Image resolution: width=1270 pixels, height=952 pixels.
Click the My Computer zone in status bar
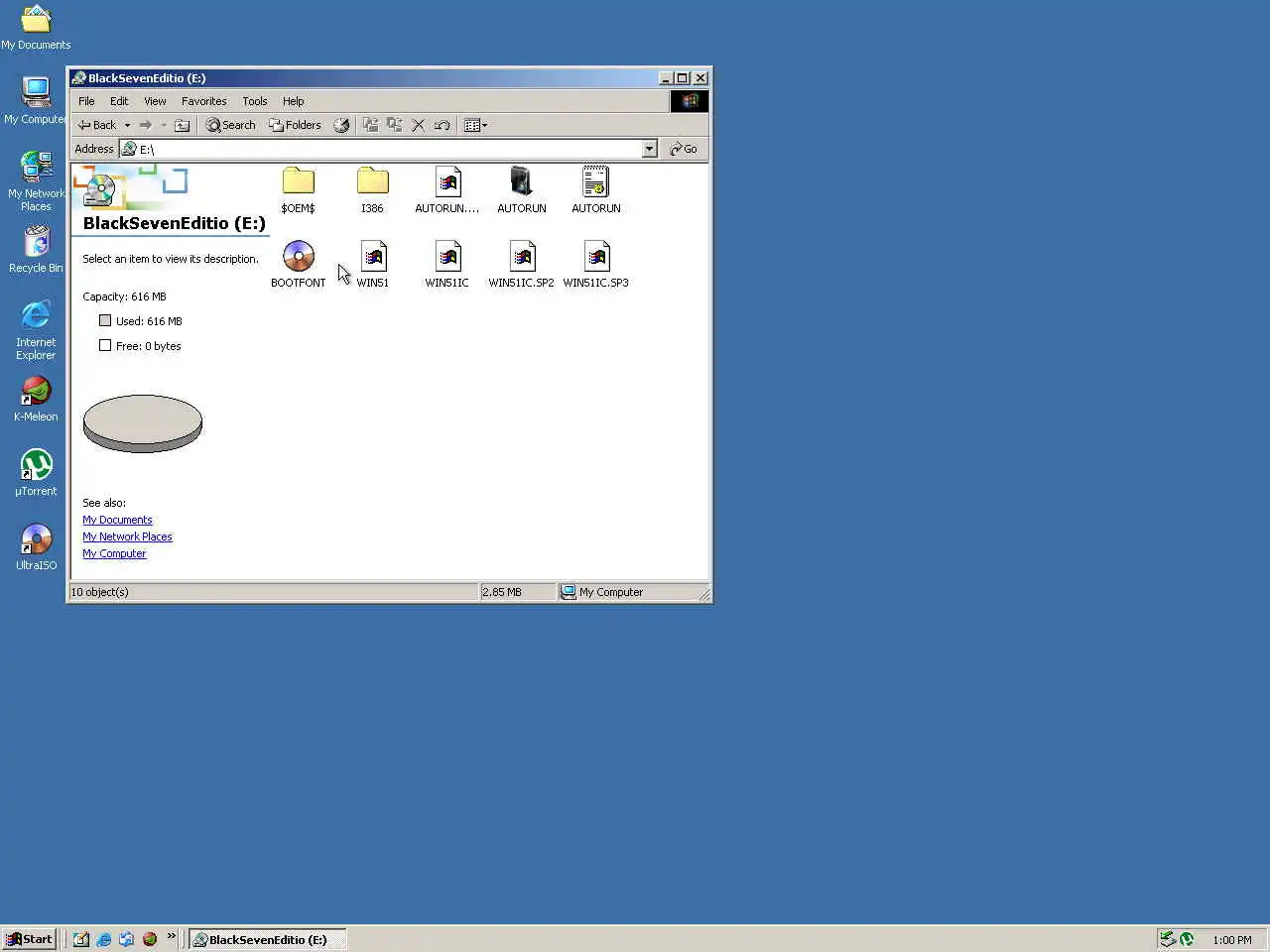[x=602, y=592]
